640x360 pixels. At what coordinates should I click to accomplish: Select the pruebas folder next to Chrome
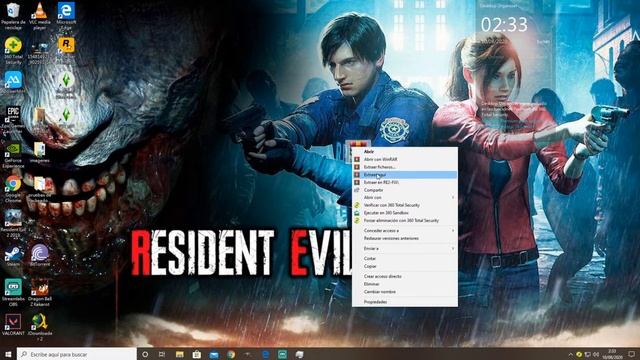(x=40, y=189)
